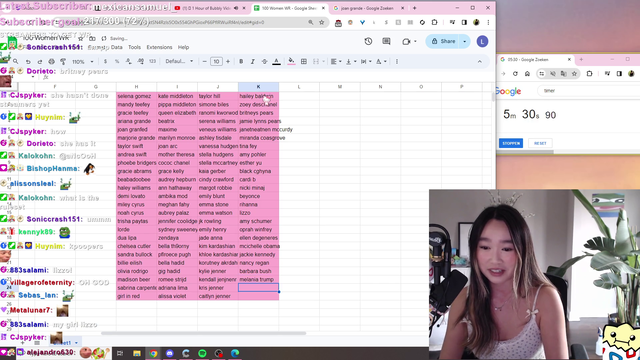Screen dimensions: 640x360
Task: Open Spotify from taskbar
Action: click(202, 353)
